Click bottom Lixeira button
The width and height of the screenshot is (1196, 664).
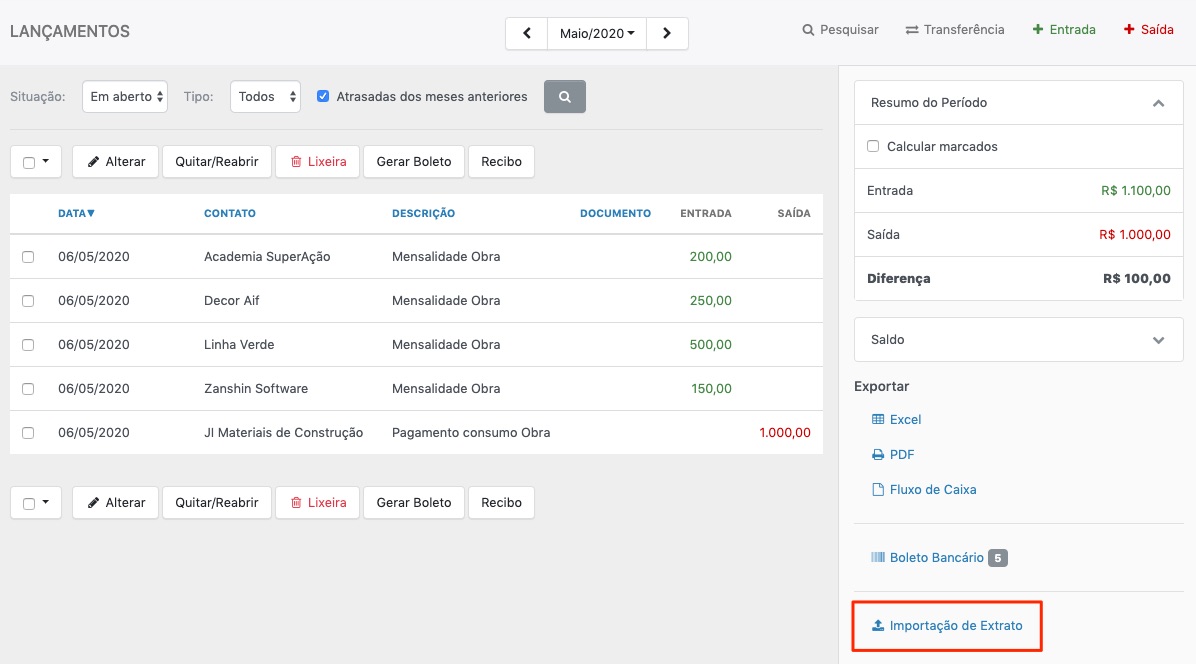tap(317, 502)
